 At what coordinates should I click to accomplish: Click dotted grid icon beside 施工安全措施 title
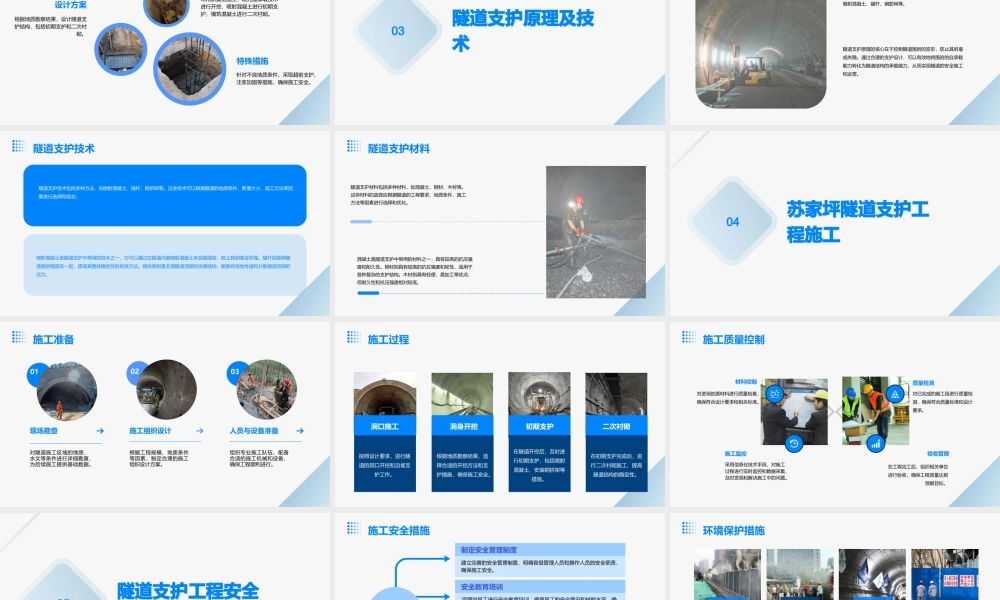(354, 528)
